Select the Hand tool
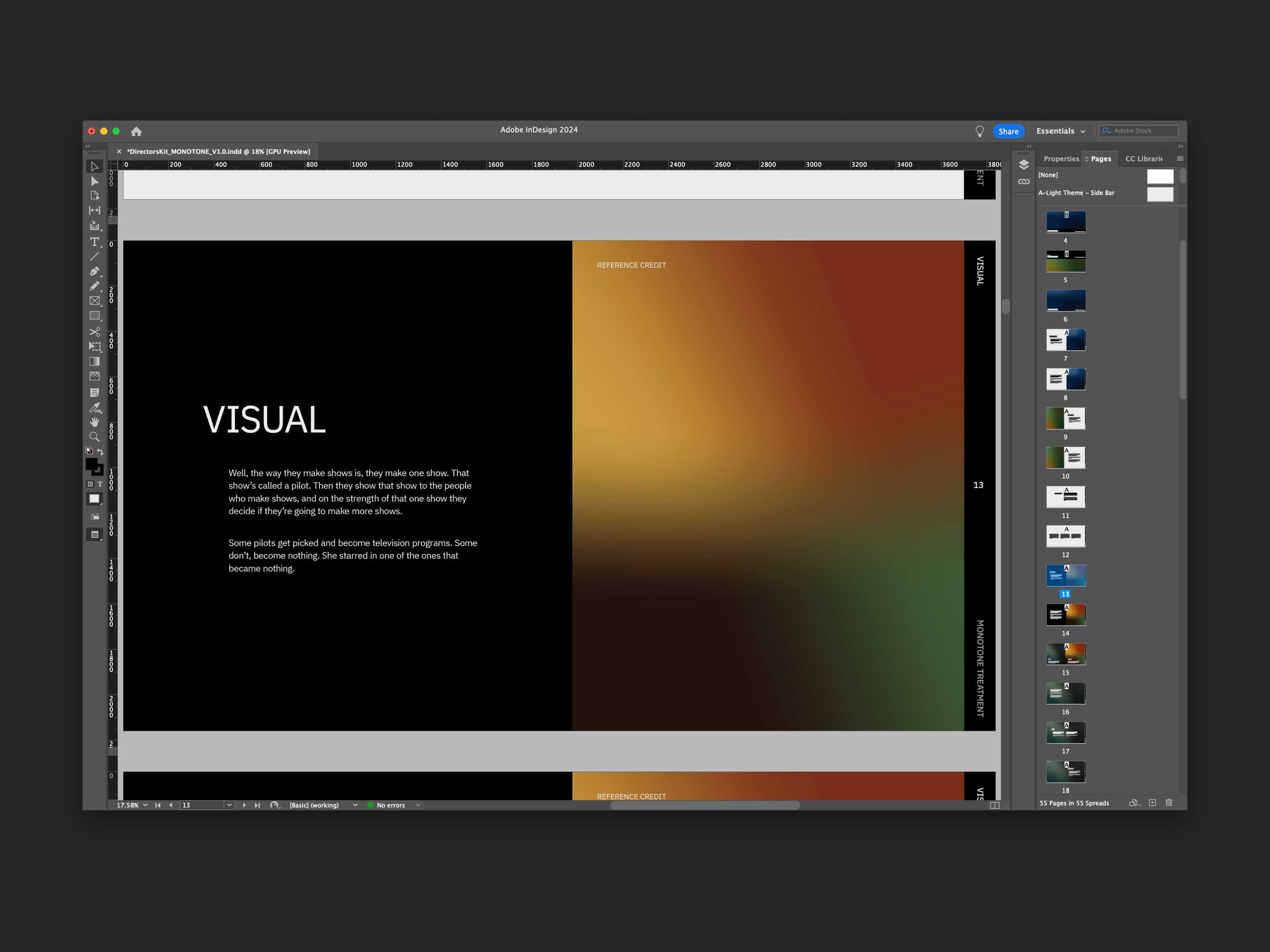1270x952 pixels. click(95, 422)
